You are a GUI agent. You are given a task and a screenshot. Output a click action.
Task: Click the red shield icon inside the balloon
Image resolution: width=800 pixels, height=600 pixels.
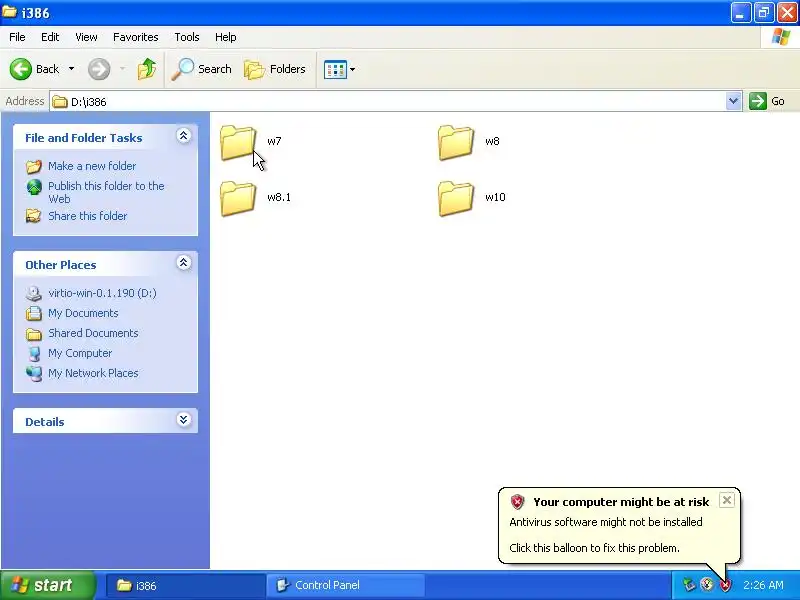coord(517,502)
